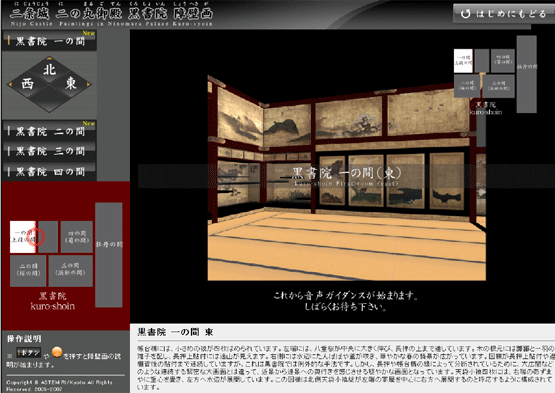Click the orange round button in 操作説明

coord(57,352)
